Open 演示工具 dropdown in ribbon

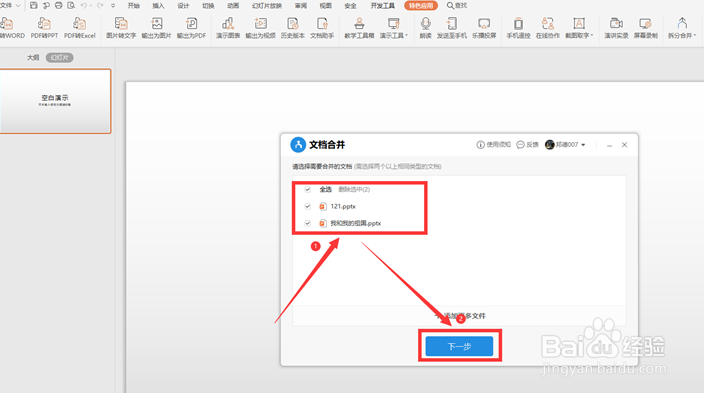(x=394, y=27)
